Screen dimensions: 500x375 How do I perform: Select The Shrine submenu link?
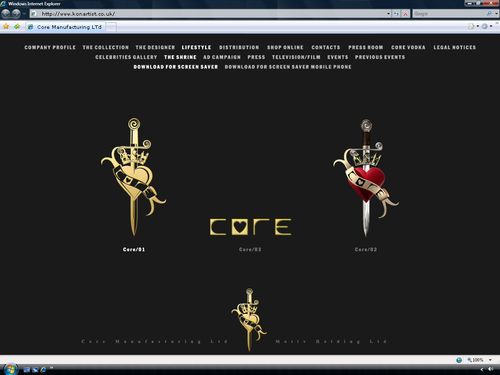180,57
